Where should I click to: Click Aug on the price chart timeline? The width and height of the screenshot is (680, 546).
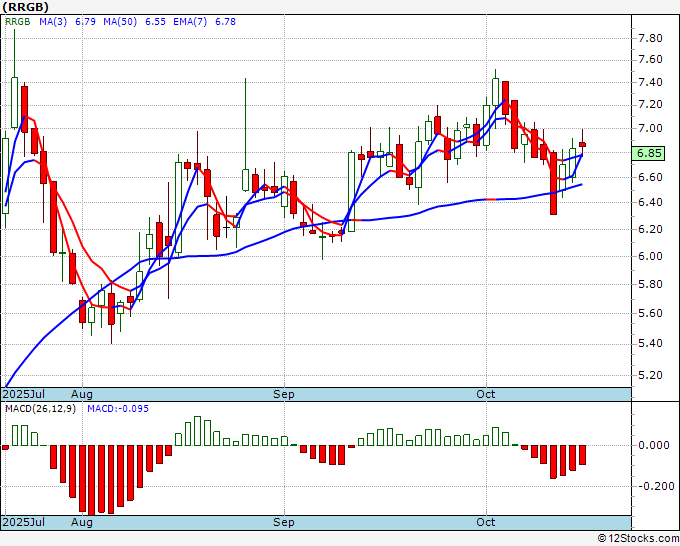[x=82, y=394]
